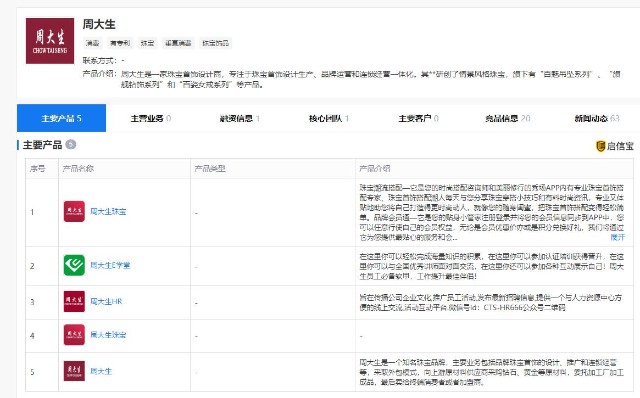
Task: Select the 核心团队 tab
Action: coord(329,118)
